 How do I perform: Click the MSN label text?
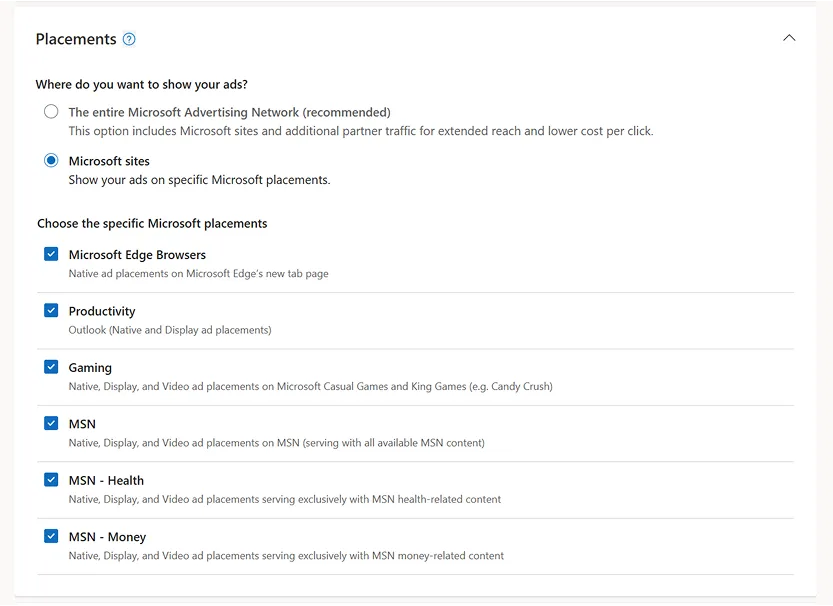(82, 424)
